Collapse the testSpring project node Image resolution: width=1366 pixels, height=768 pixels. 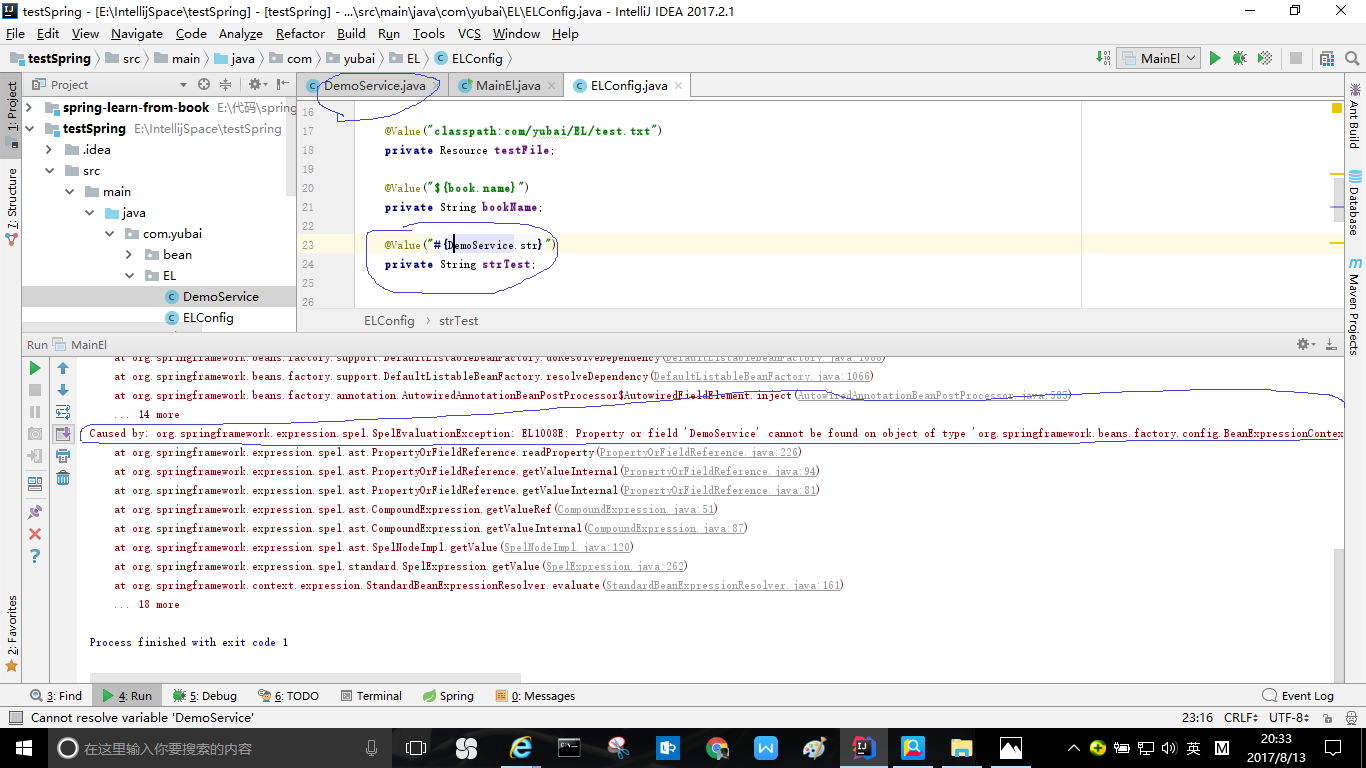[x=29, y=129]
